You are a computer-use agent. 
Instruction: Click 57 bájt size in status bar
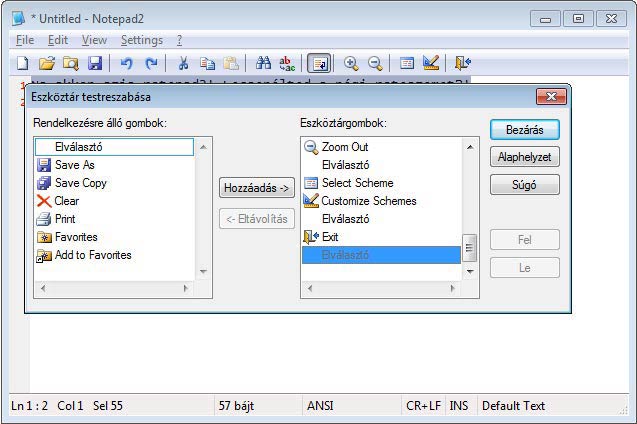coord(236,406)
